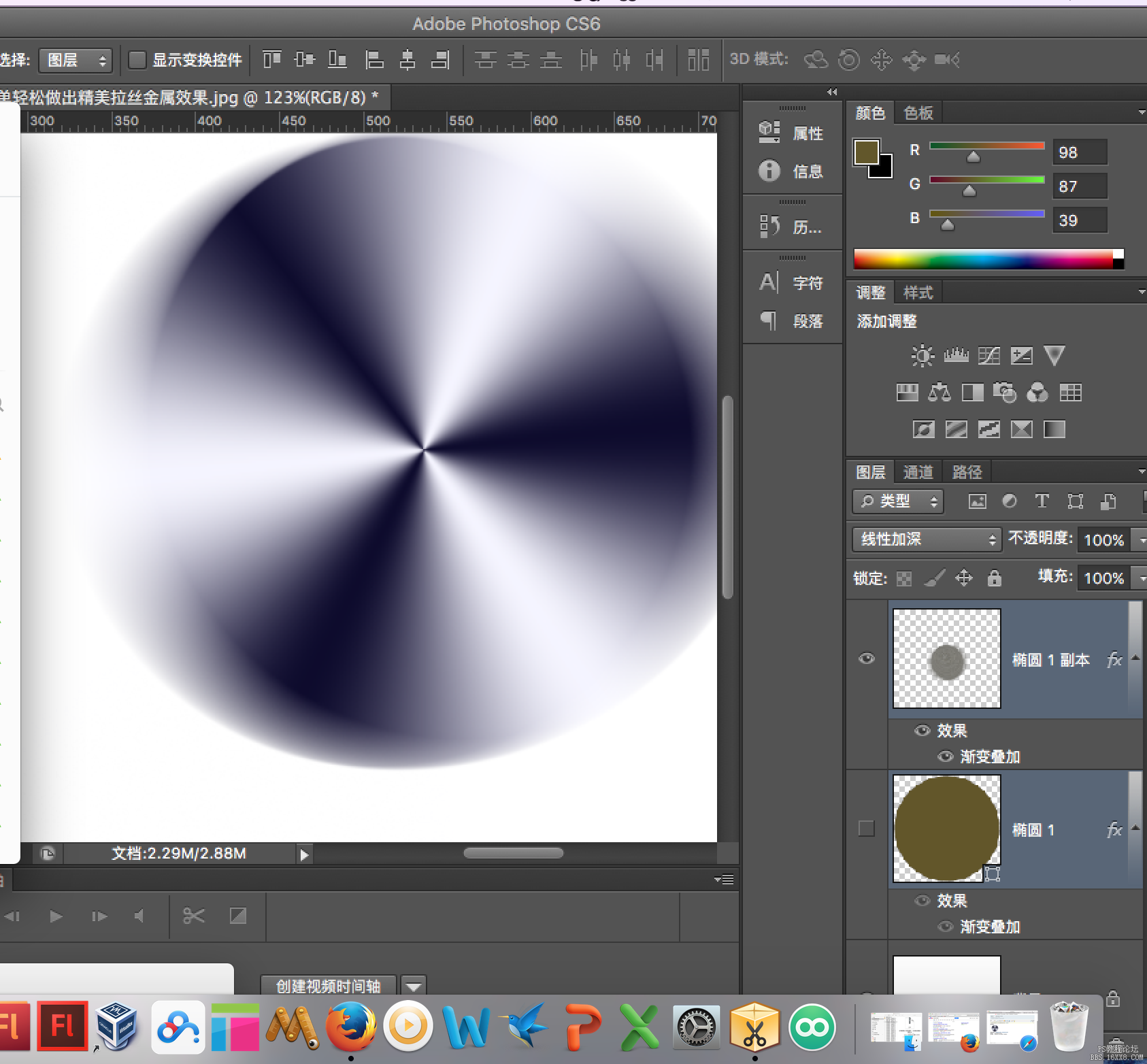Screen dimensions: 1147x1064
Task: Click the timeline scissors split button
Action: (x=194, y=916)
